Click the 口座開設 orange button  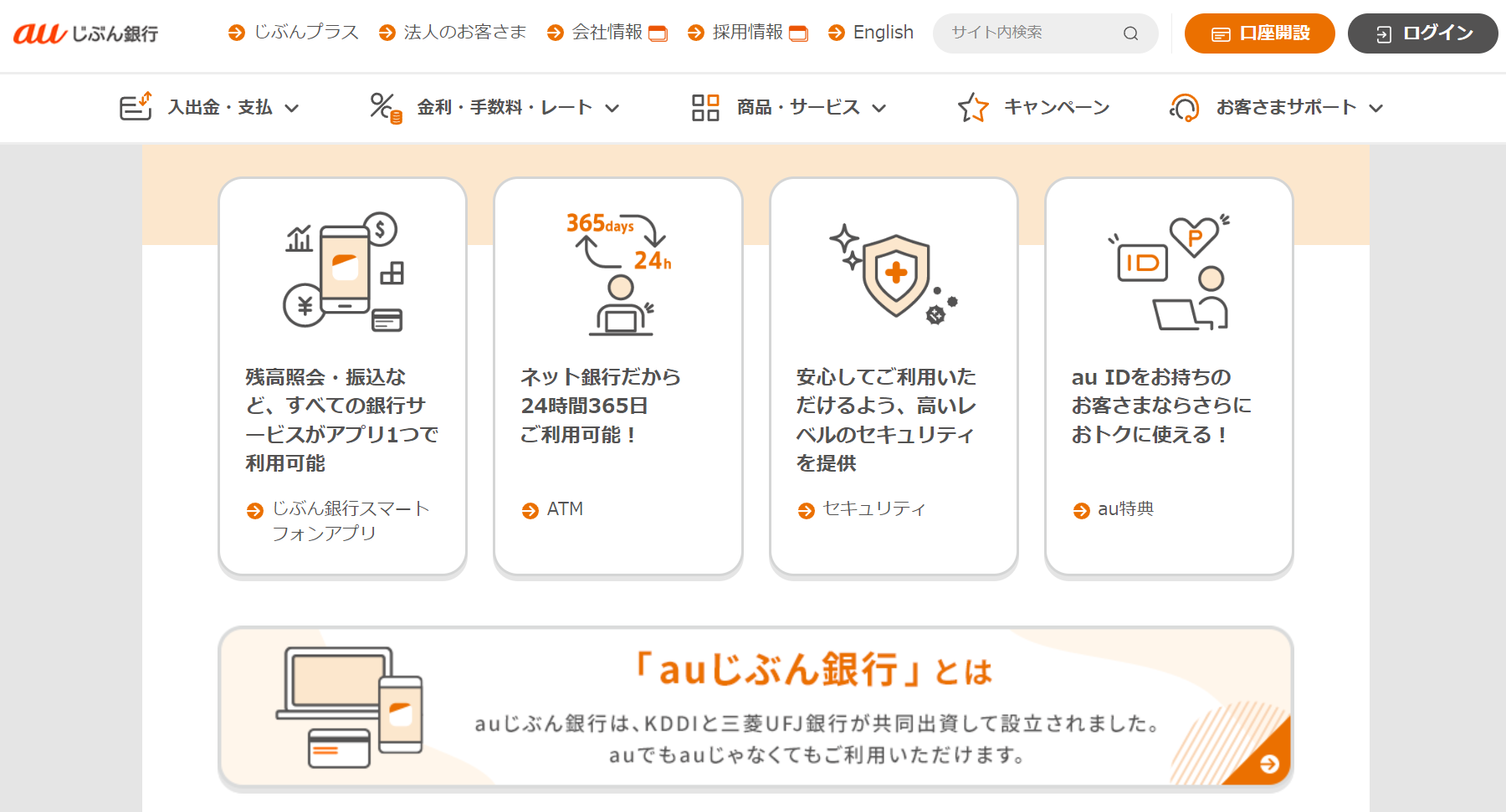(x=1259, y=33)
